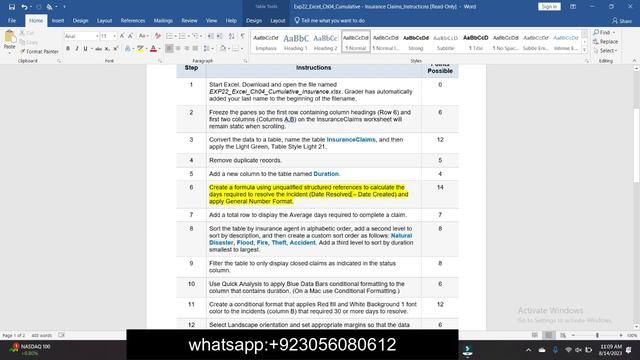Click the Decrease Indent icon
The width and height of the screenshot is (640, 360).
[211, 36]
